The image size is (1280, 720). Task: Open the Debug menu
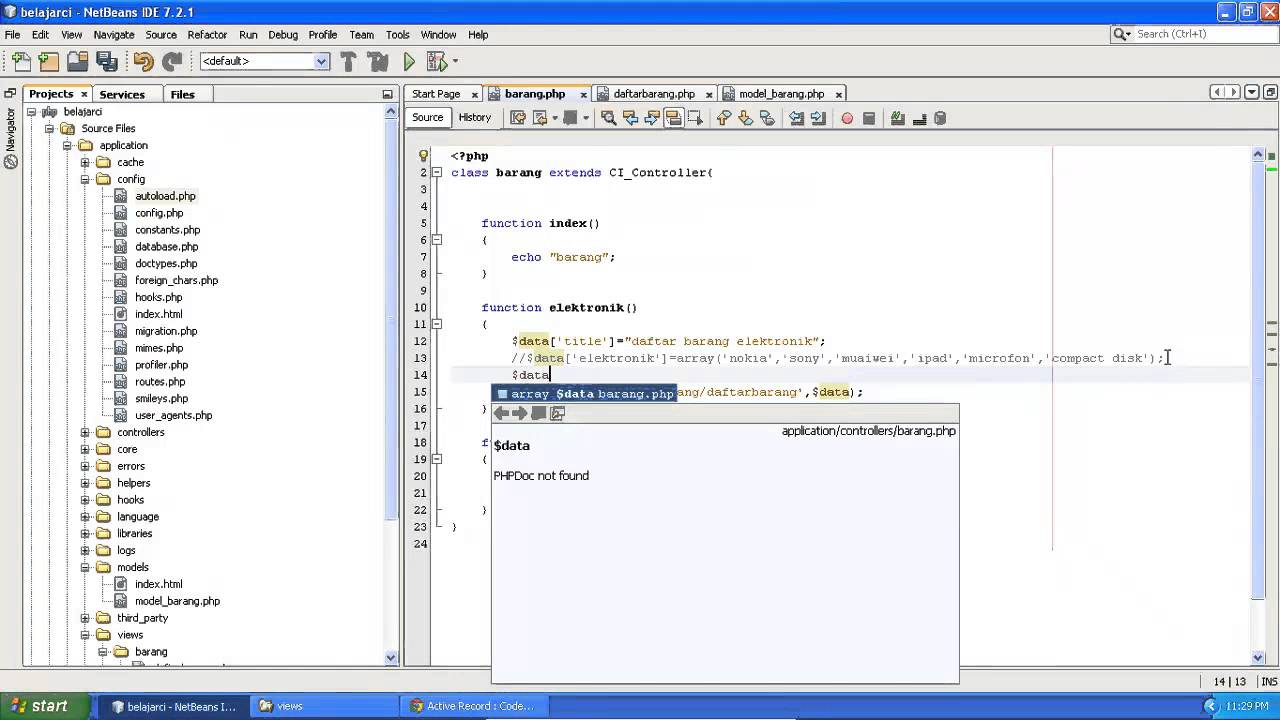point(283,34)
